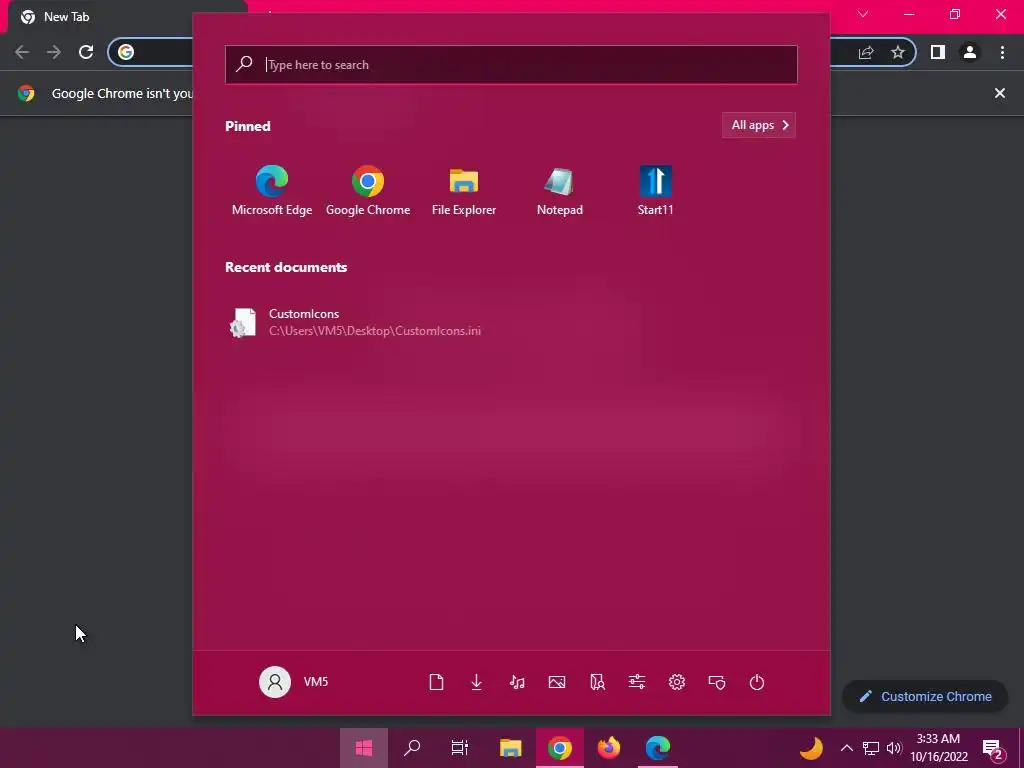Open the notification center with 2 alerts
The image size is (1024, 768).
click(993, 748)
